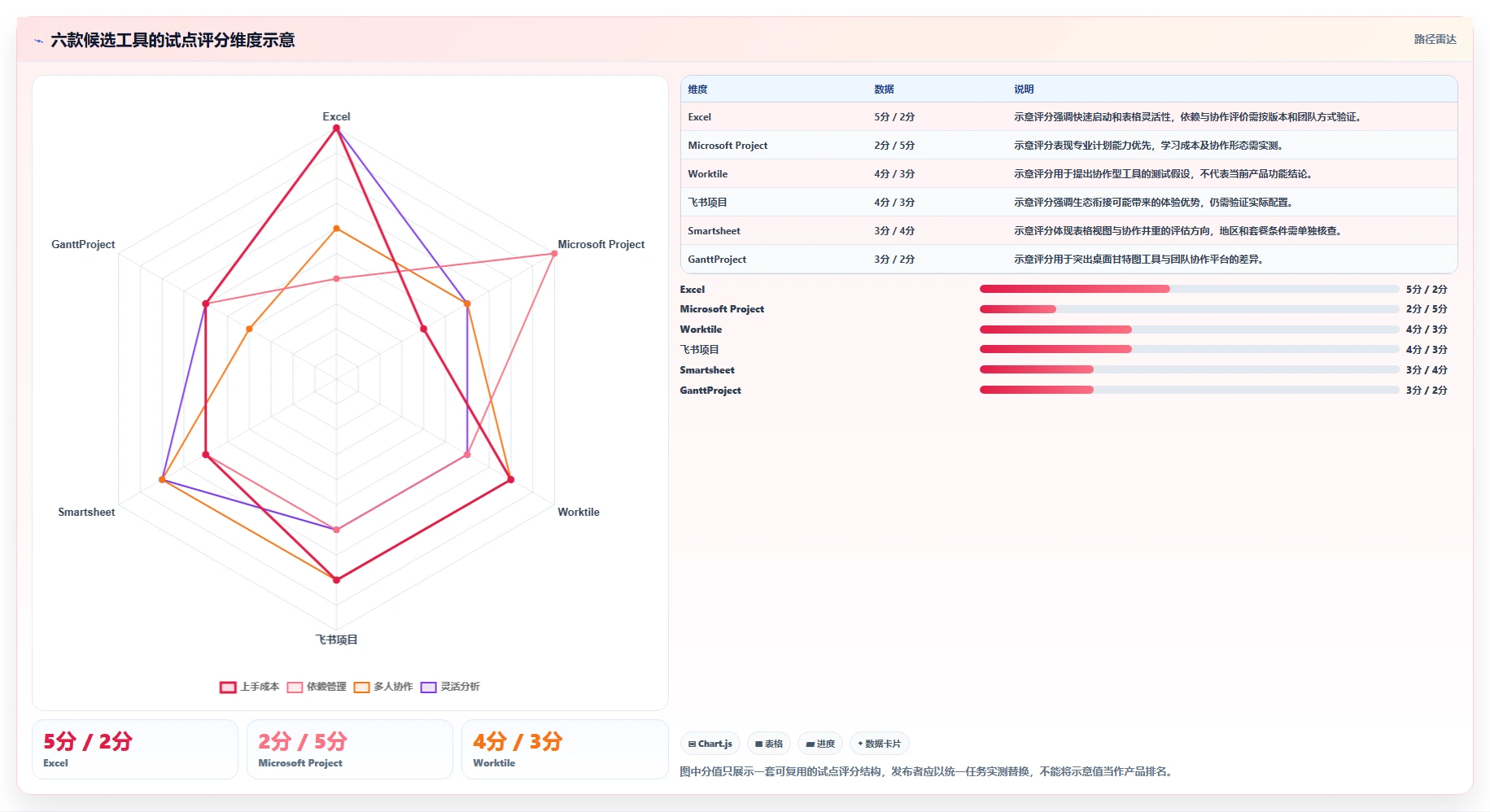Click the 飞书项目 axis label on the radar

tap(336, 640)
